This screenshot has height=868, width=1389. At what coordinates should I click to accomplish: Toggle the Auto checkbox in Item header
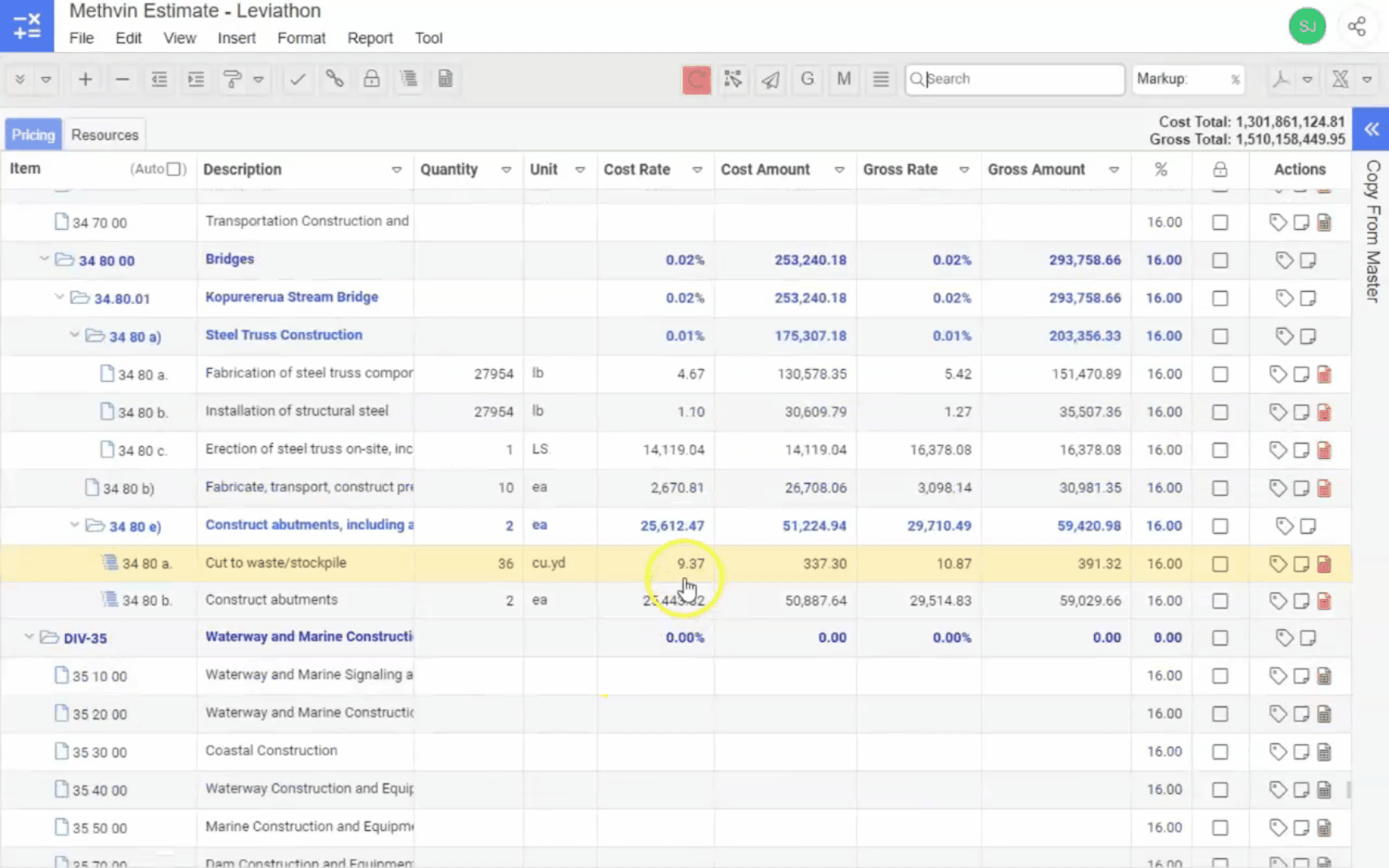point(174,170)
